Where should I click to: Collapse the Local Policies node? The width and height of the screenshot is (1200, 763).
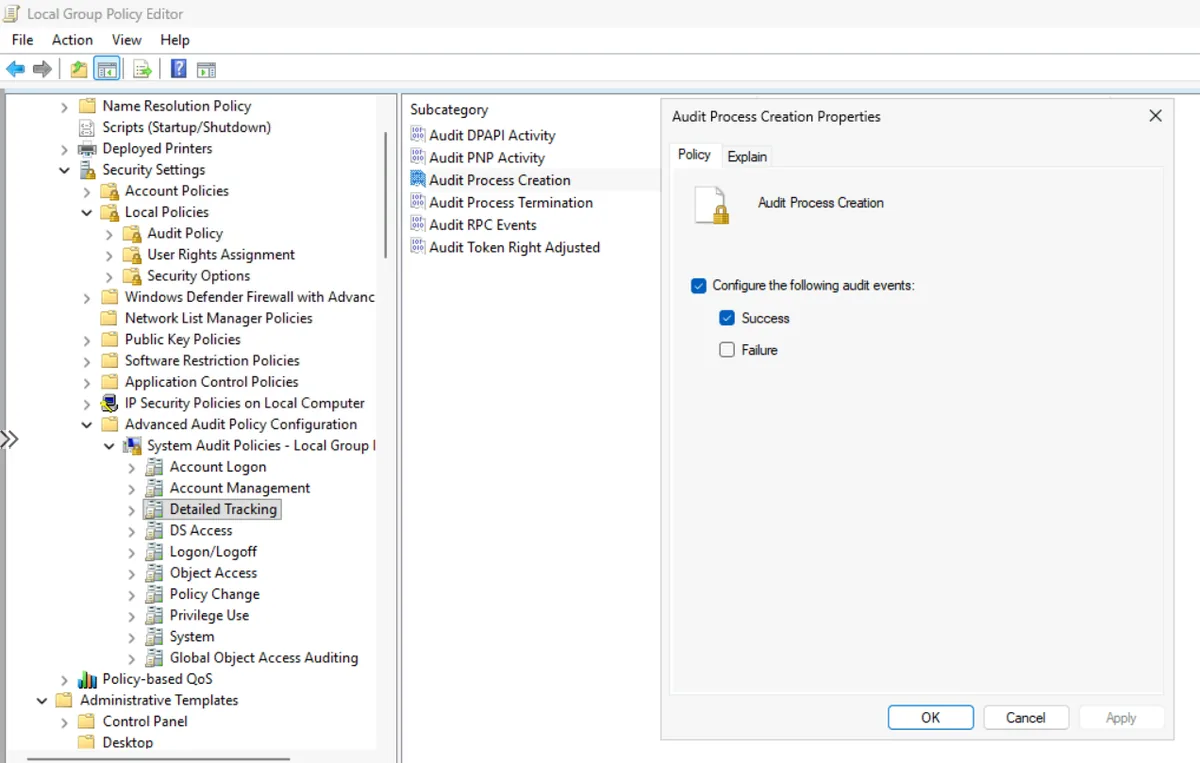click(x=87, y=212)
